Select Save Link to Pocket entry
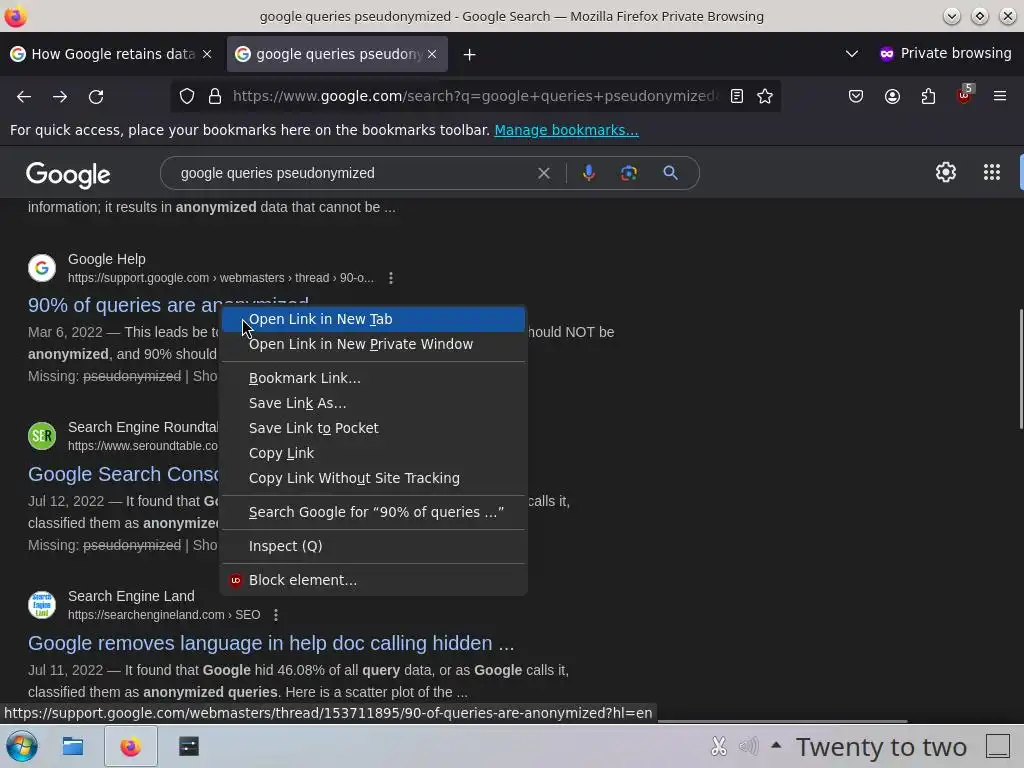This screenshot has width=1024, height=768. pos(373,428)
